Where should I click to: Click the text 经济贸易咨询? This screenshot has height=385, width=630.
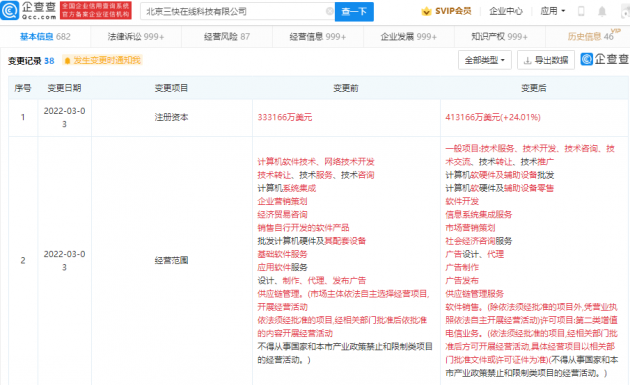[x=282, y=215]
